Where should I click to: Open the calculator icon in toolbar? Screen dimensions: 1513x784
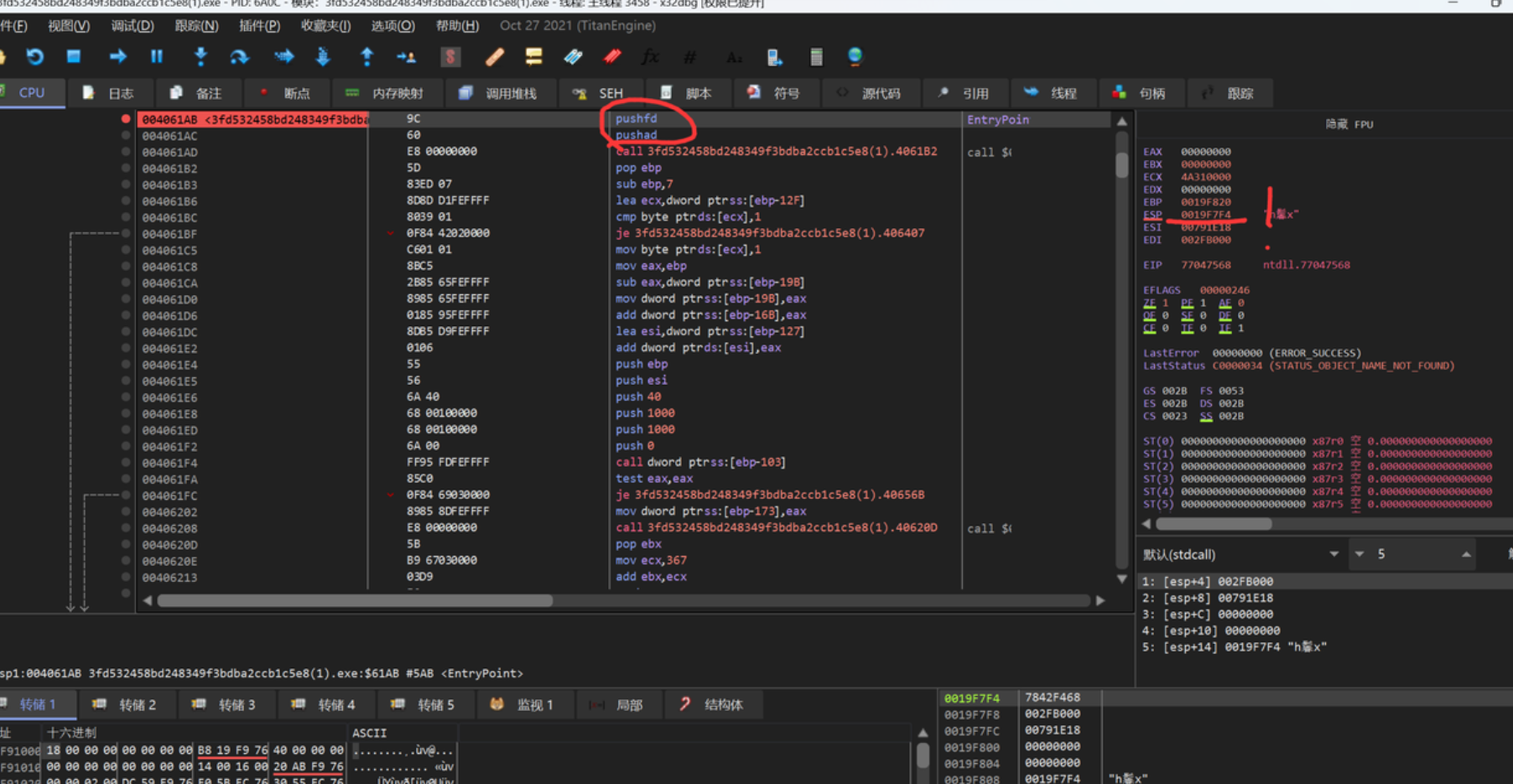click(815, 57)
